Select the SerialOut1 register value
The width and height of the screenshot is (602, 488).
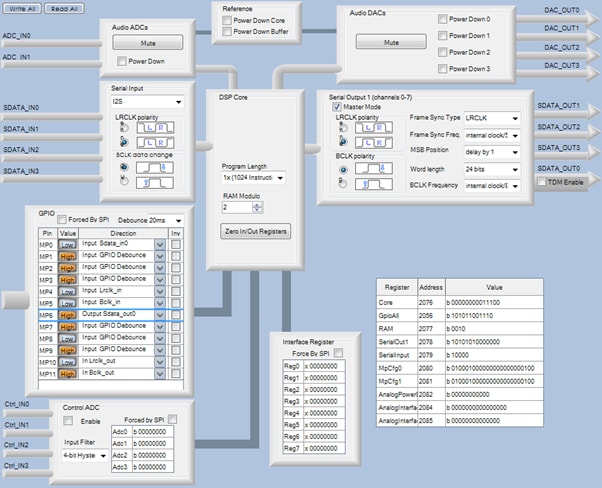click(x=494, y=342)
